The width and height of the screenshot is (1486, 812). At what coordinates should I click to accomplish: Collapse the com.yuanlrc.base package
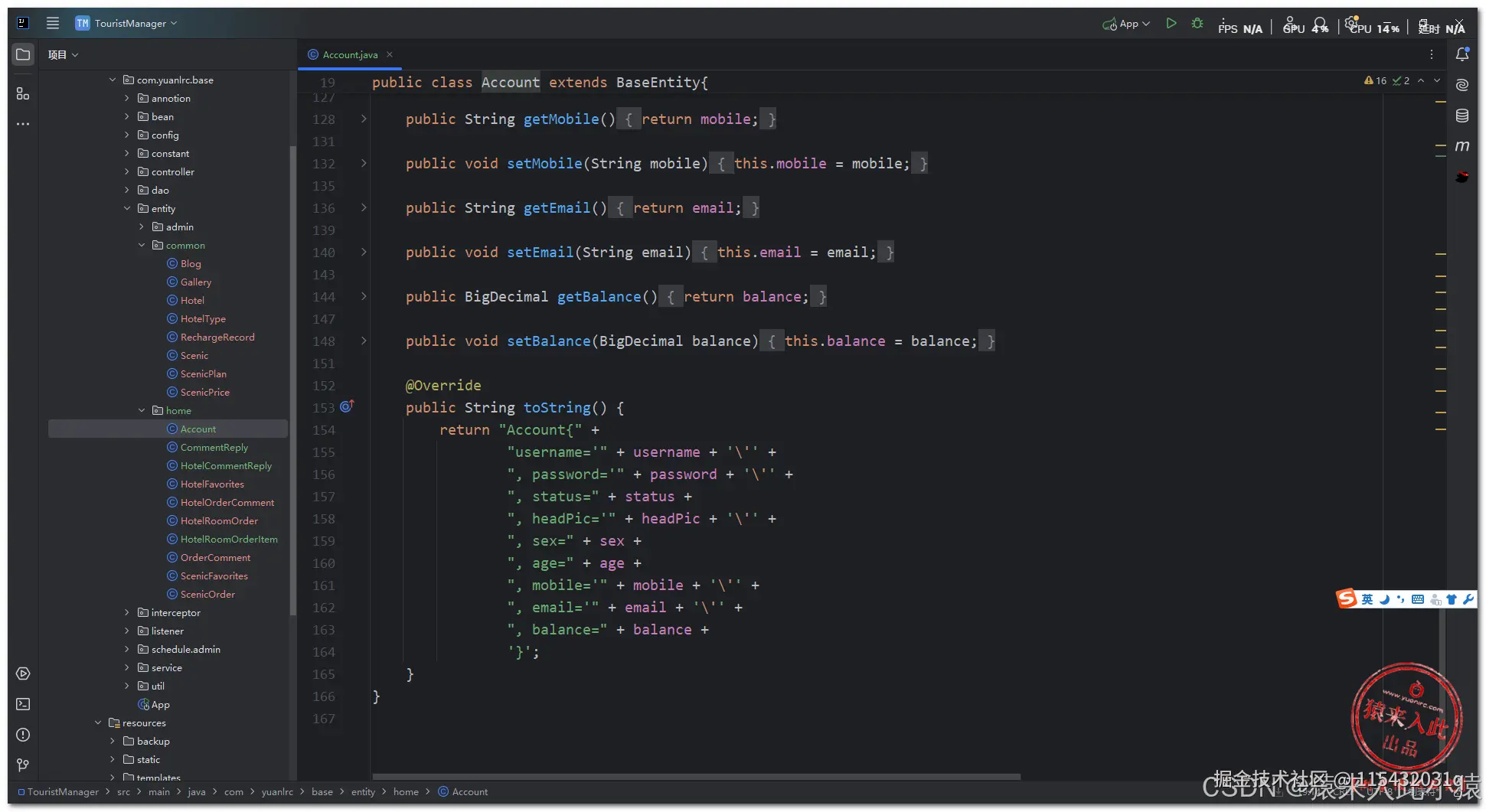(x=113, y=80)
